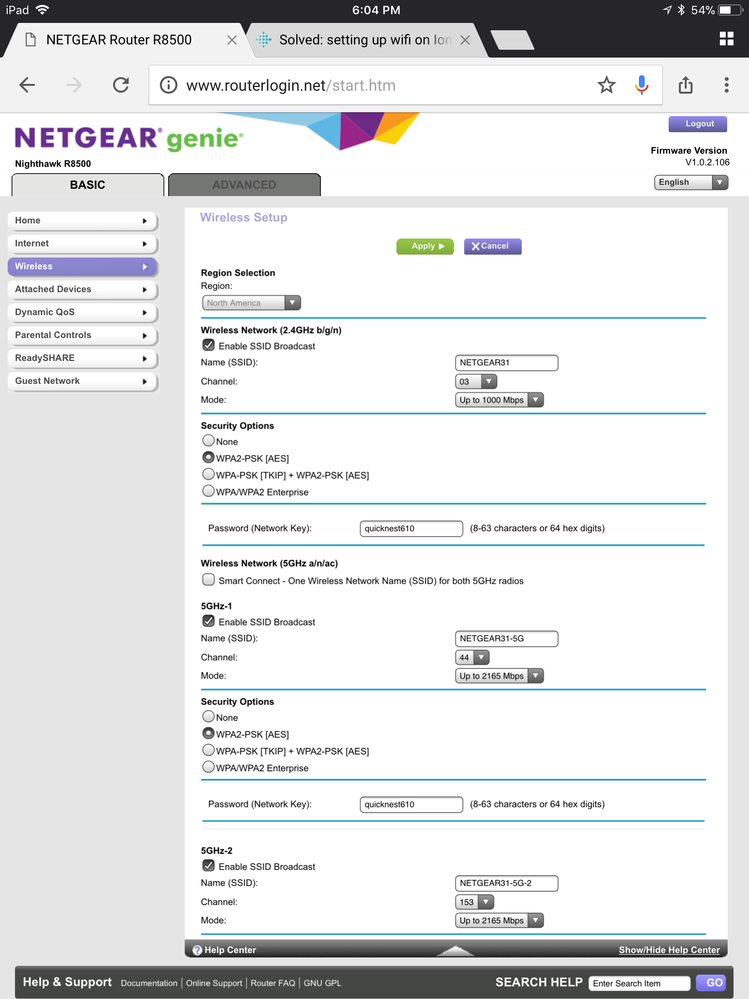
Task: Open the three-dot browser menu
Action: [x=726, y=86]
